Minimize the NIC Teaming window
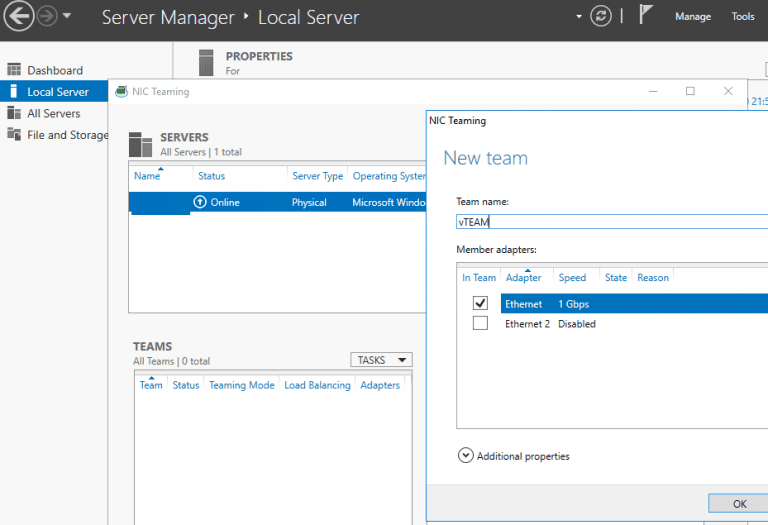The image size is (768, 525). click(x=653, y=92)
